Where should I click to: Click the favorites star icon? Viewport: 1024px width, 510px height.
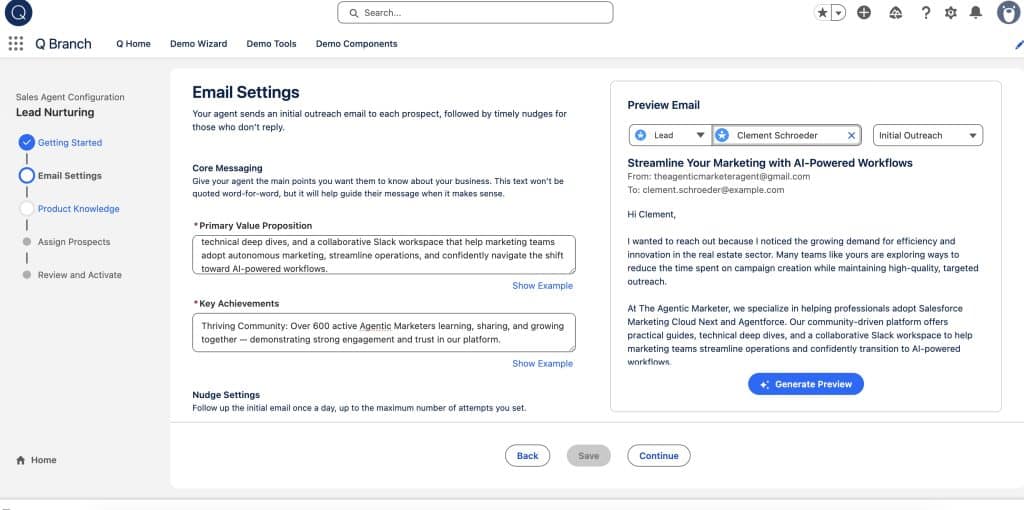click(823, 12)
